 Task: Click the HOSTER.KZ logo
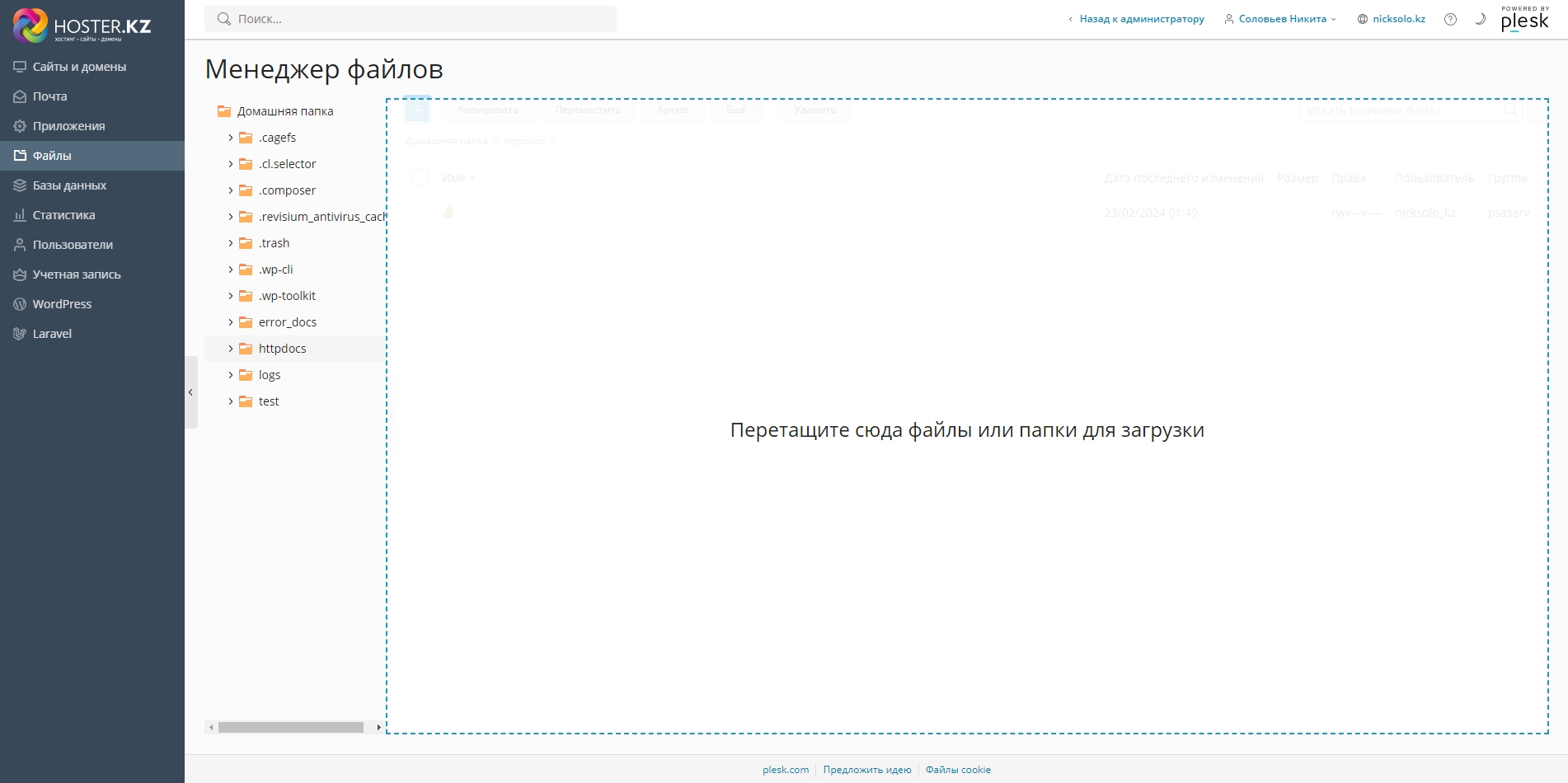pyautogui.click(x=82, y=26)
